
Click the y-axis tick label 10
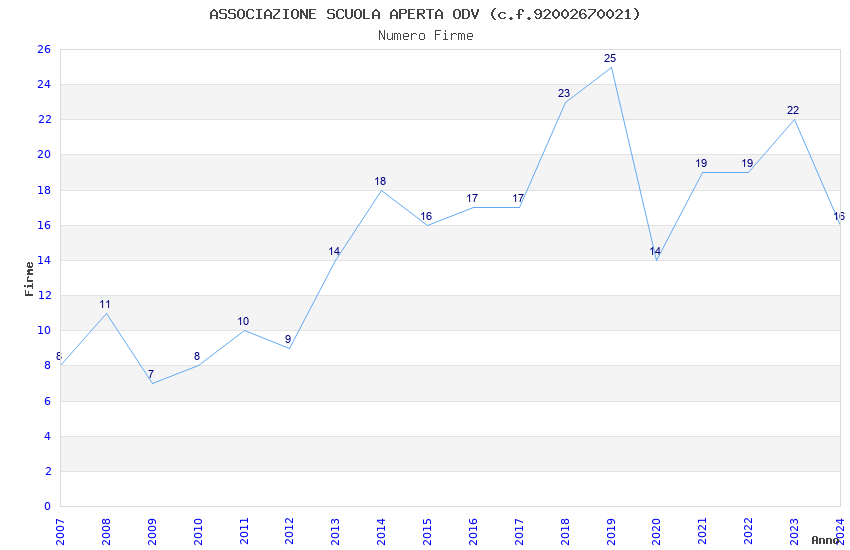[44, 331]
